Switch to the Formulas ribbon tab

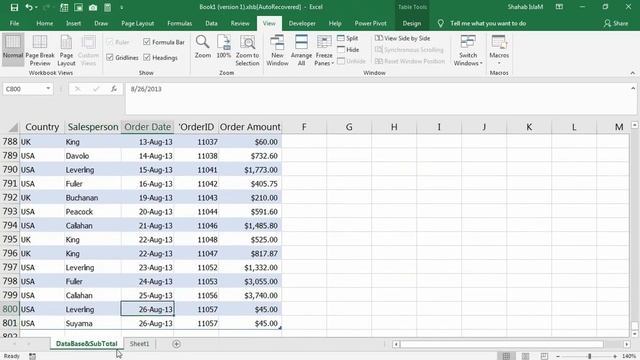pyautogui.click(x=180, y=24)
